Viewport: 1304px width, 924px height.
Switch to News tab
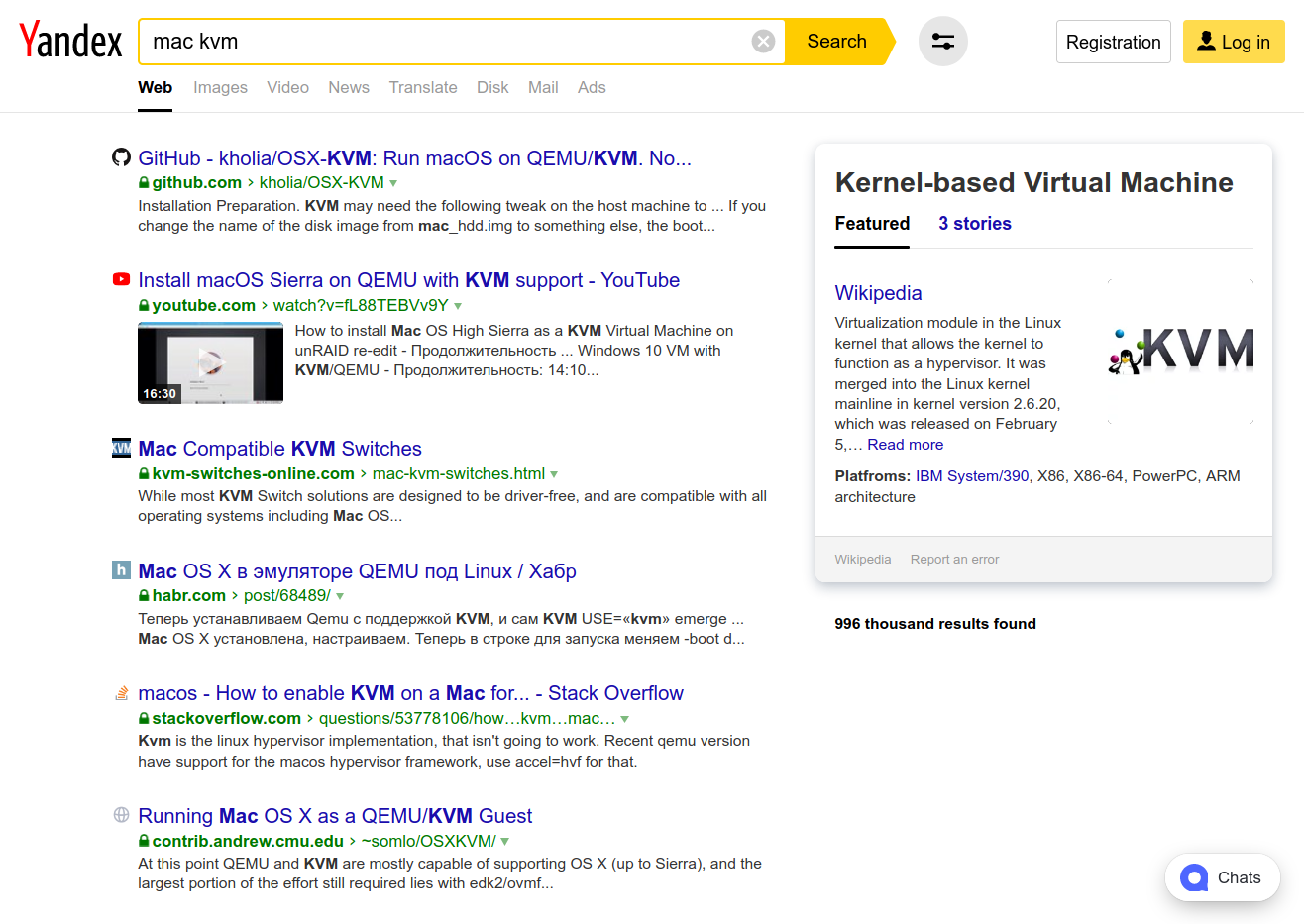349,87
